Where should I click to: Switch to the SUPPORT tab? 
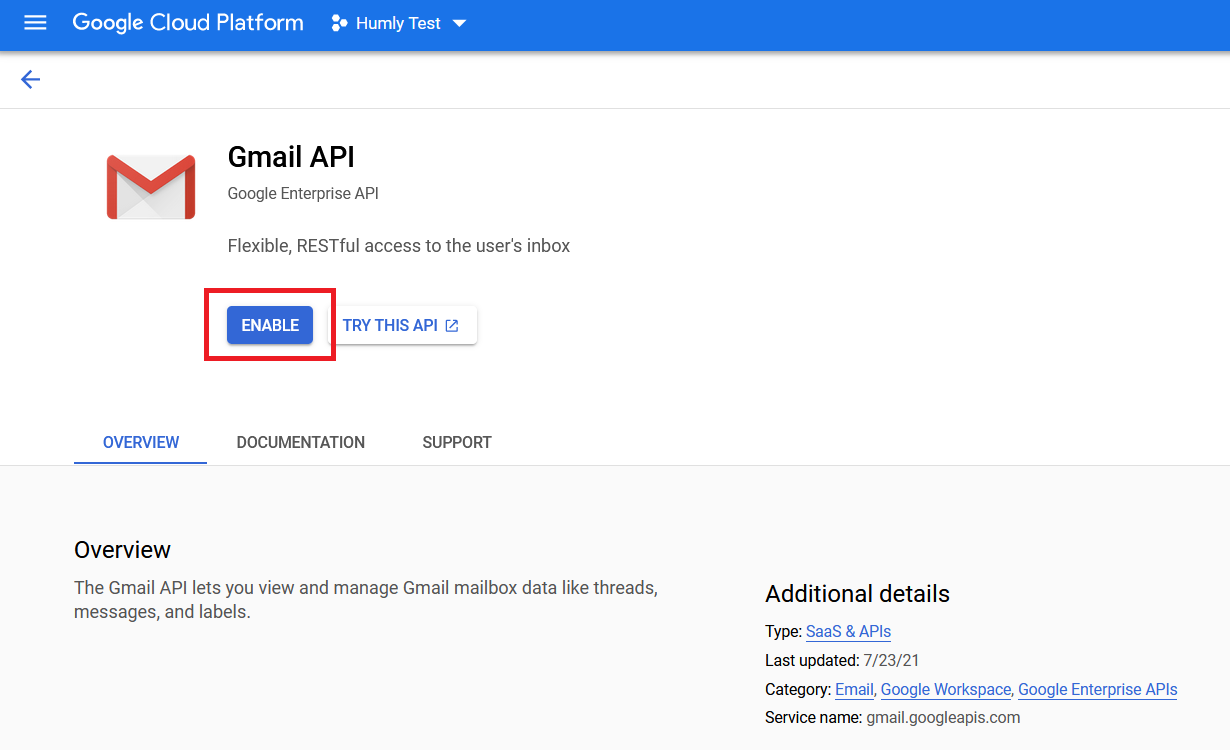[x=456, y=442]
